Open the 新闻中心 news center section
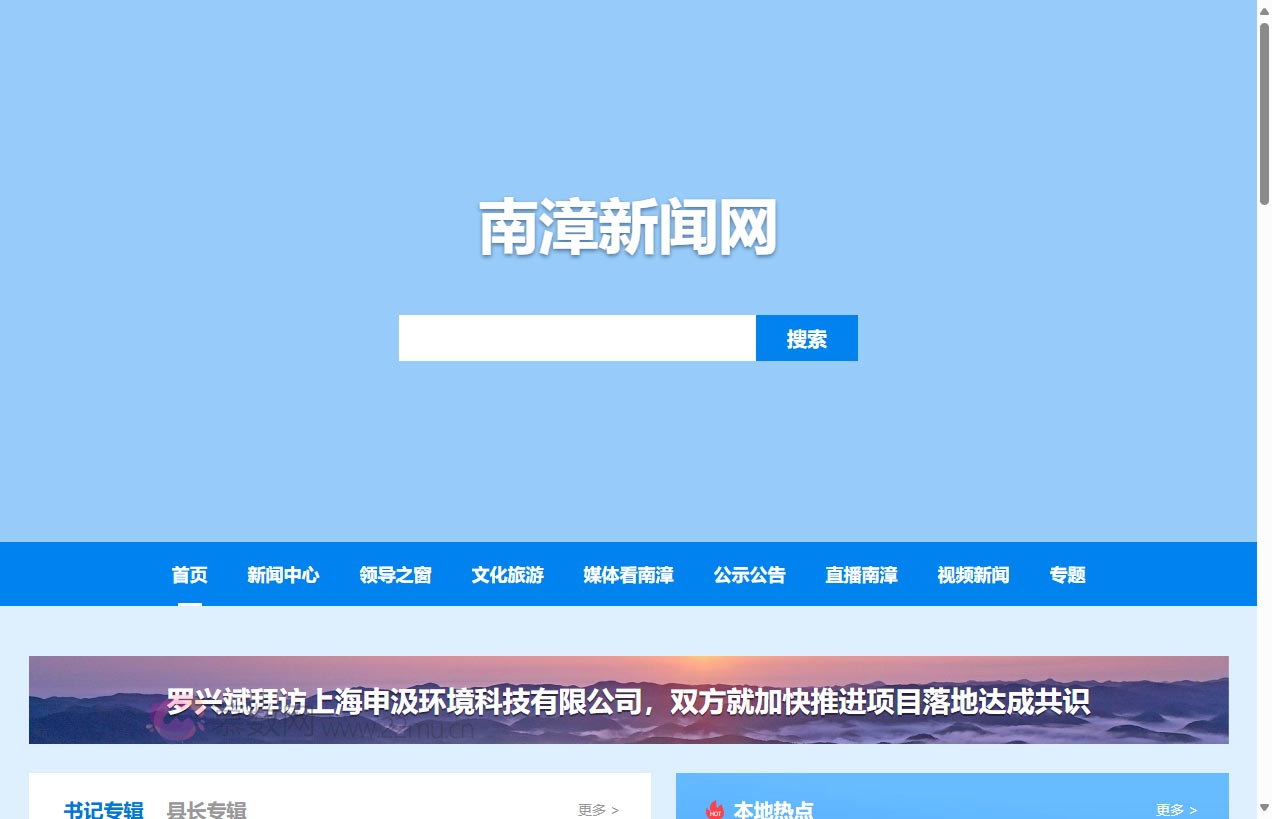Viewport: 1272px width, 819px height. coord(283,575)
